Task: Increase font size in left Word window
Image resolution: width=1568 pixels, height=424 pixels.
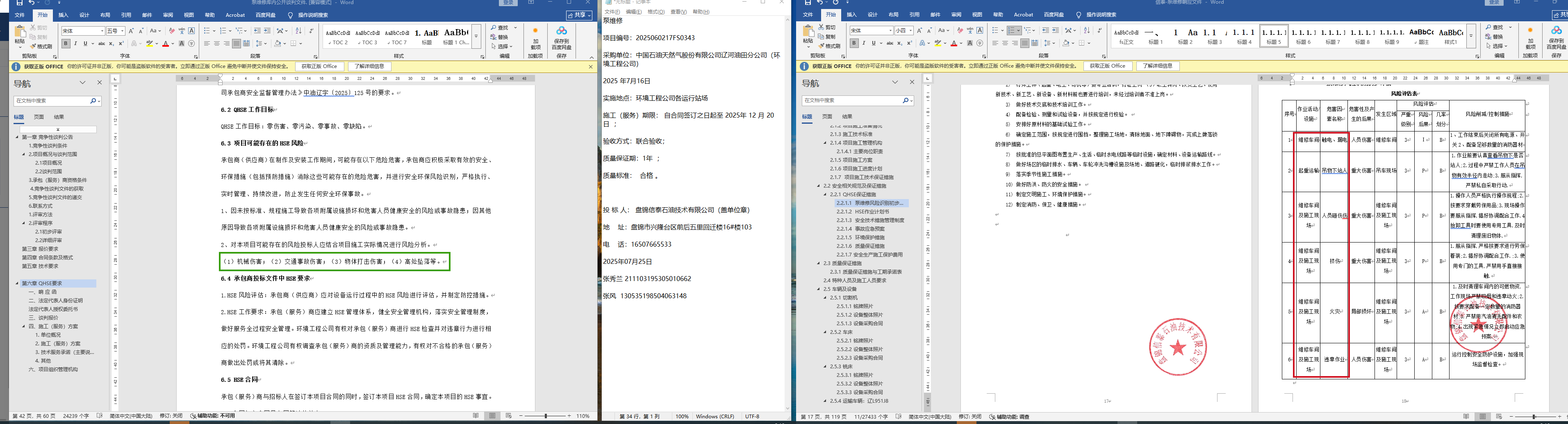Action: [131, 31]
